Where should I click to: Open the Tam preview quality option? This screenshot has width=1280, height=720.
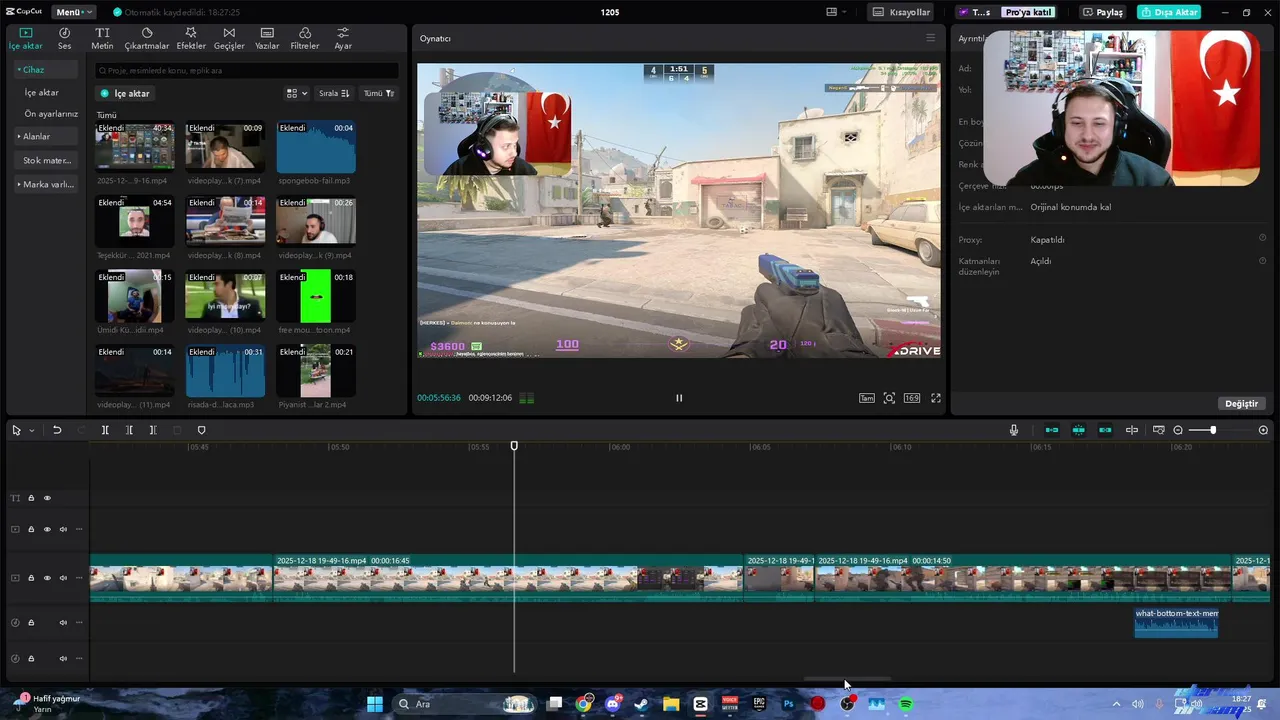(x=867, y=398)
